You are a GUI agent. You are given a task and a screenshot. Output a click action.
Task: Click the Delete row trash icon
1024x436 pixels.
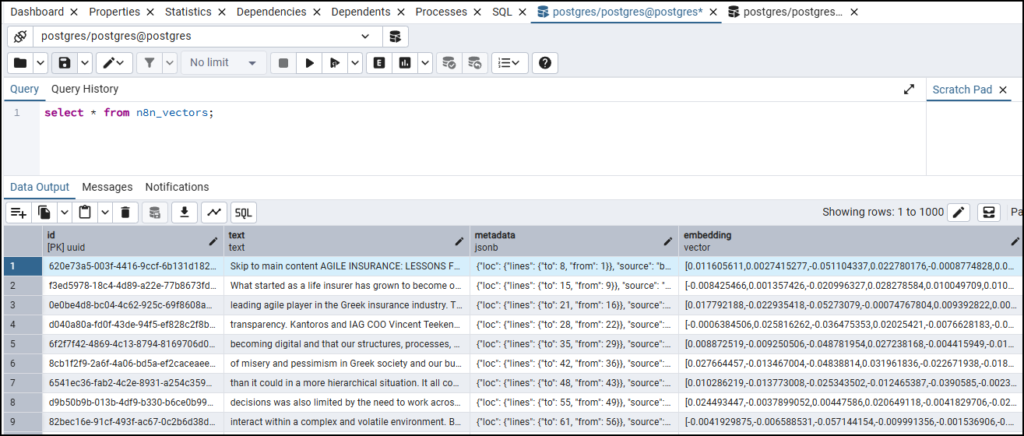point(125,212)
